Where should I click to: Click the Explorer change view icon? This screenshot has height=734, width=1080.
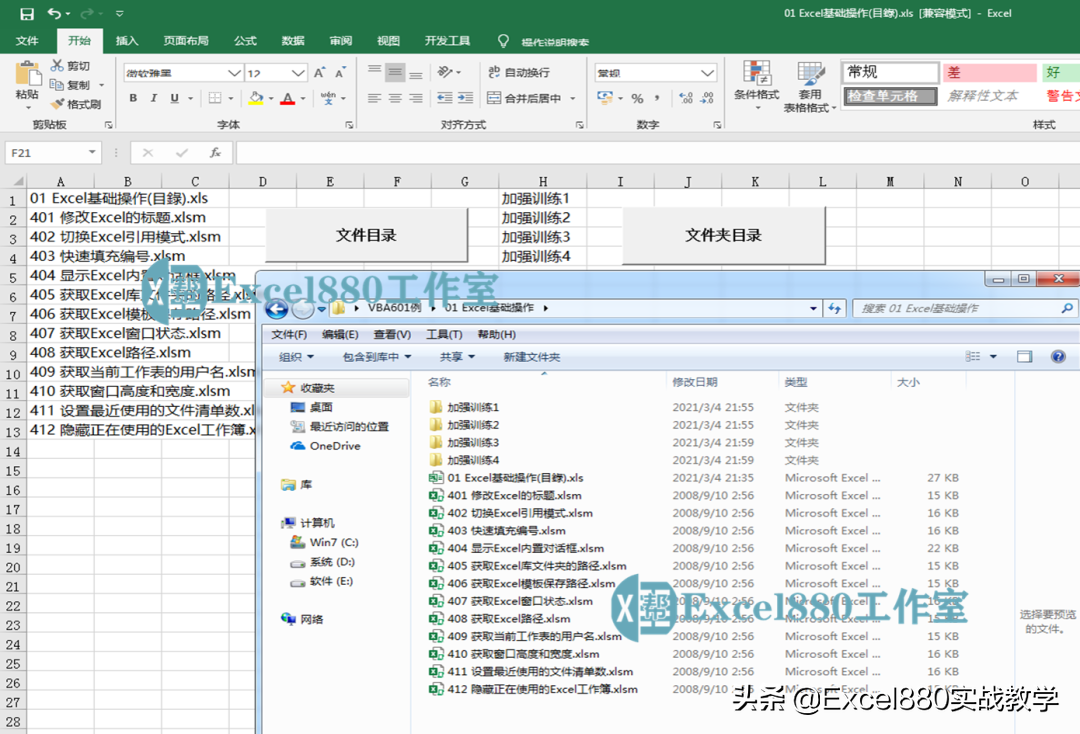pos(973,357)
